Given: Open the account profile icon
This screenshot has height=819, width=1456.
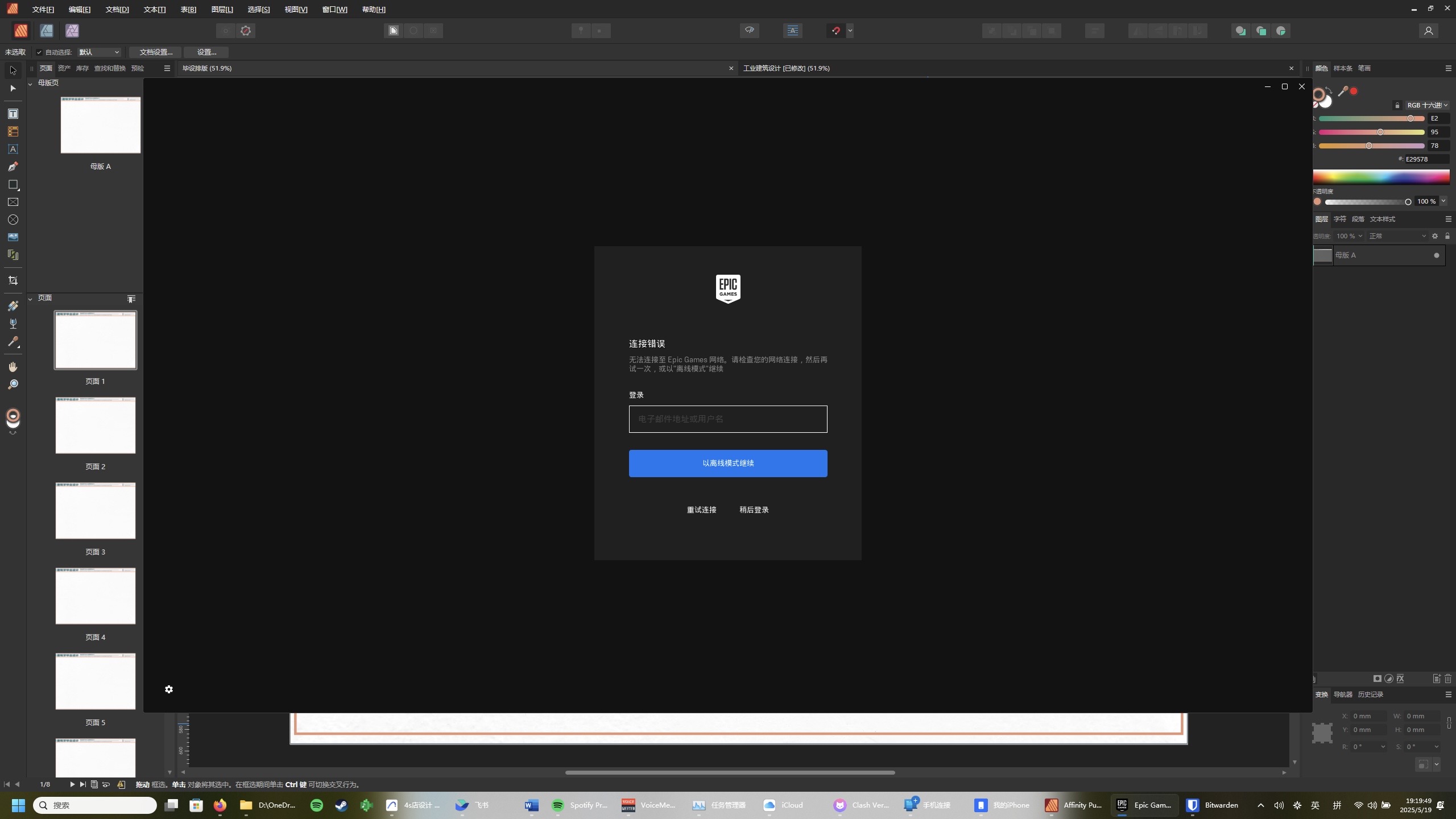Looking at the screenshot, I should click(x=1428, y=31).
